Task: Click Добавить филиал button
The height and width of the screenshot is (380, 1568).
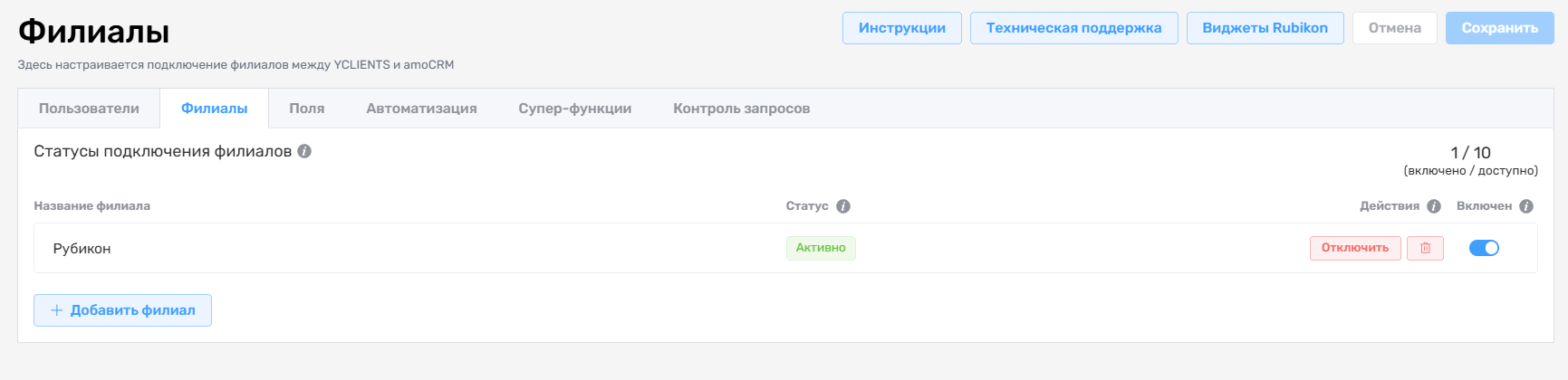Action: click(x=122, y=310)
